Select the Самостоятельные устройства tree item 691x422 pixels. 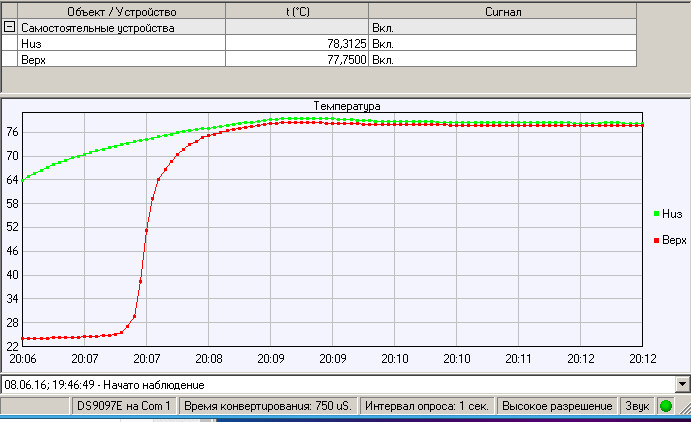coord(98,28)
